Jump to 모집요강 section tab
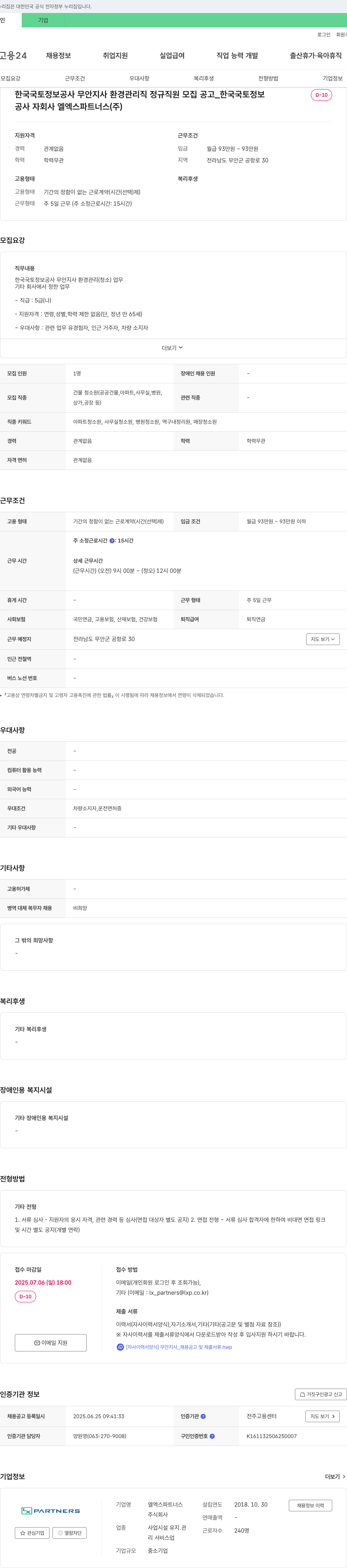The height and width of the screenshot is (1568, 347). tap(10, 79)
